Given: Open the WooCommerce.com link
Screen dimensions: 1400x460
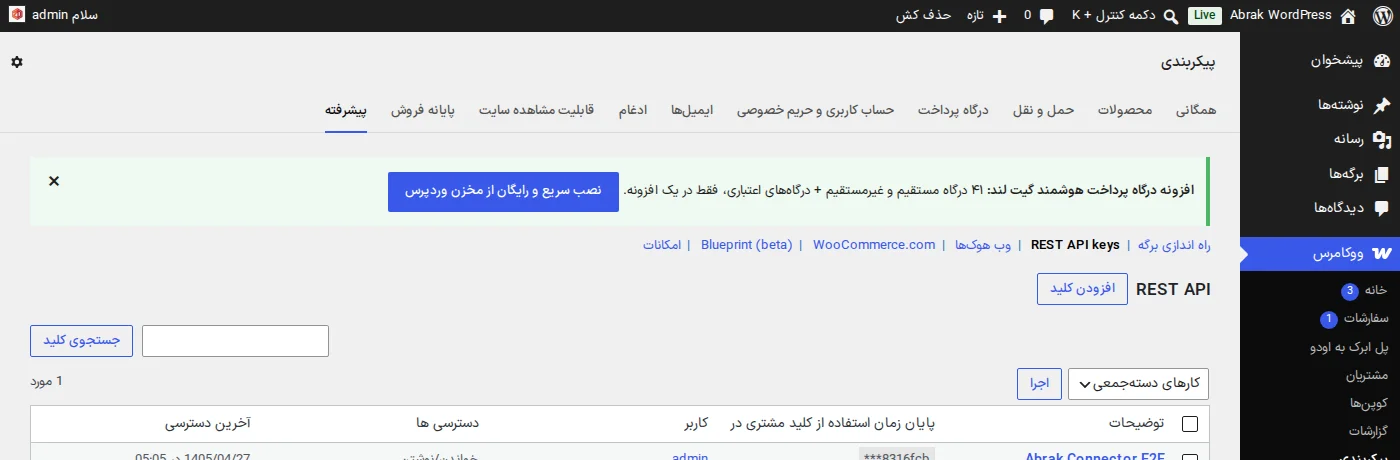Looking at the screenshot, I should (x=874, y=245).
